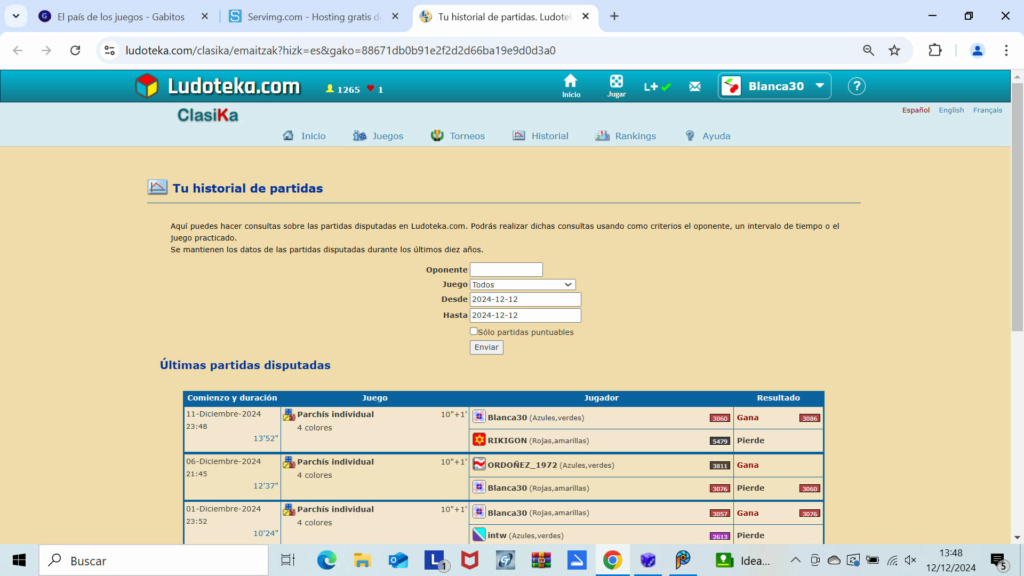Go back with the browser back arrow
This screenshot has width=1024, height=576.
click(18, 50)
